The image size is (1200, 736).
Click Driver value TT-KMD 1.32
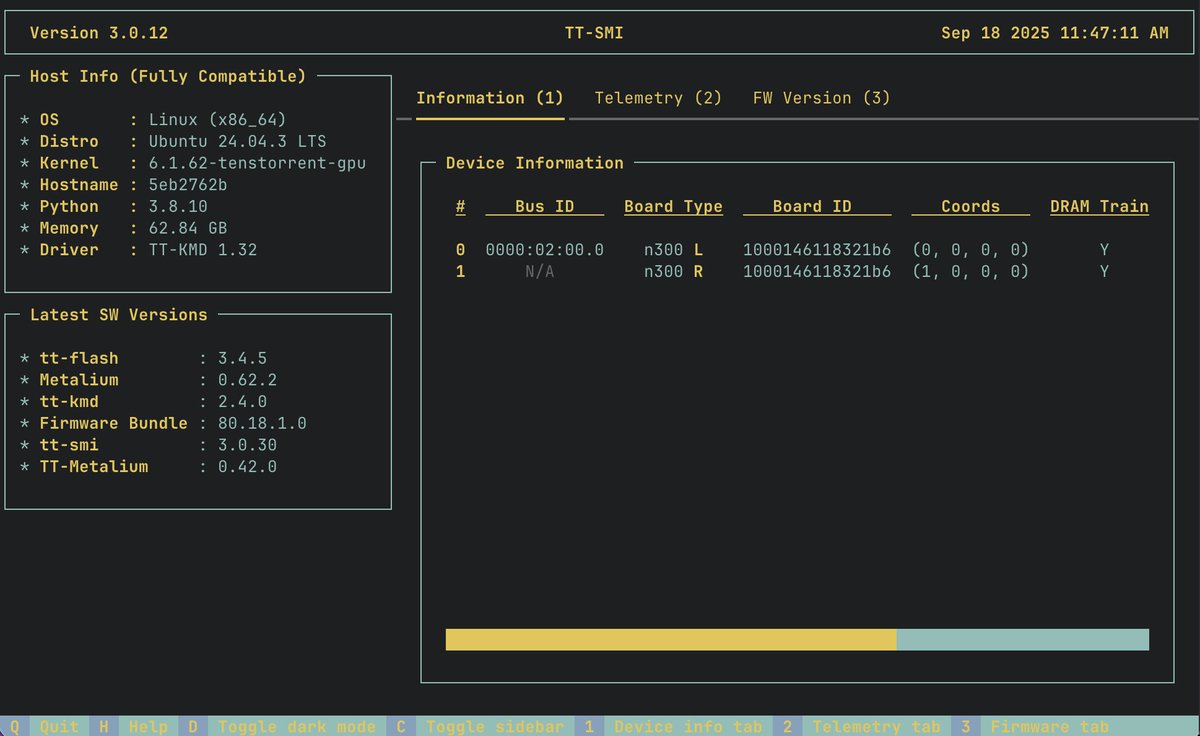pos(203,250)
